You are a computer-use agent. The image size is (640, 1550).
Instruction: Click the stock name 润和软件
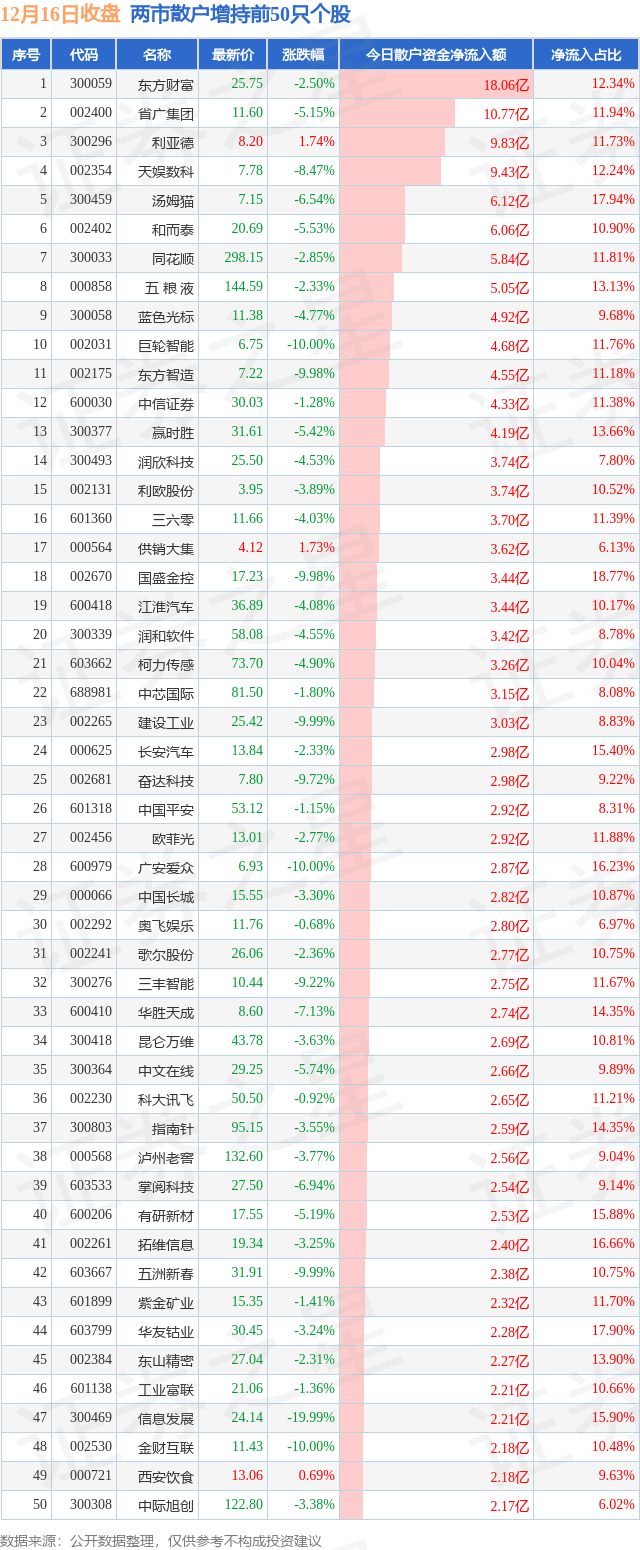(166, 635)
